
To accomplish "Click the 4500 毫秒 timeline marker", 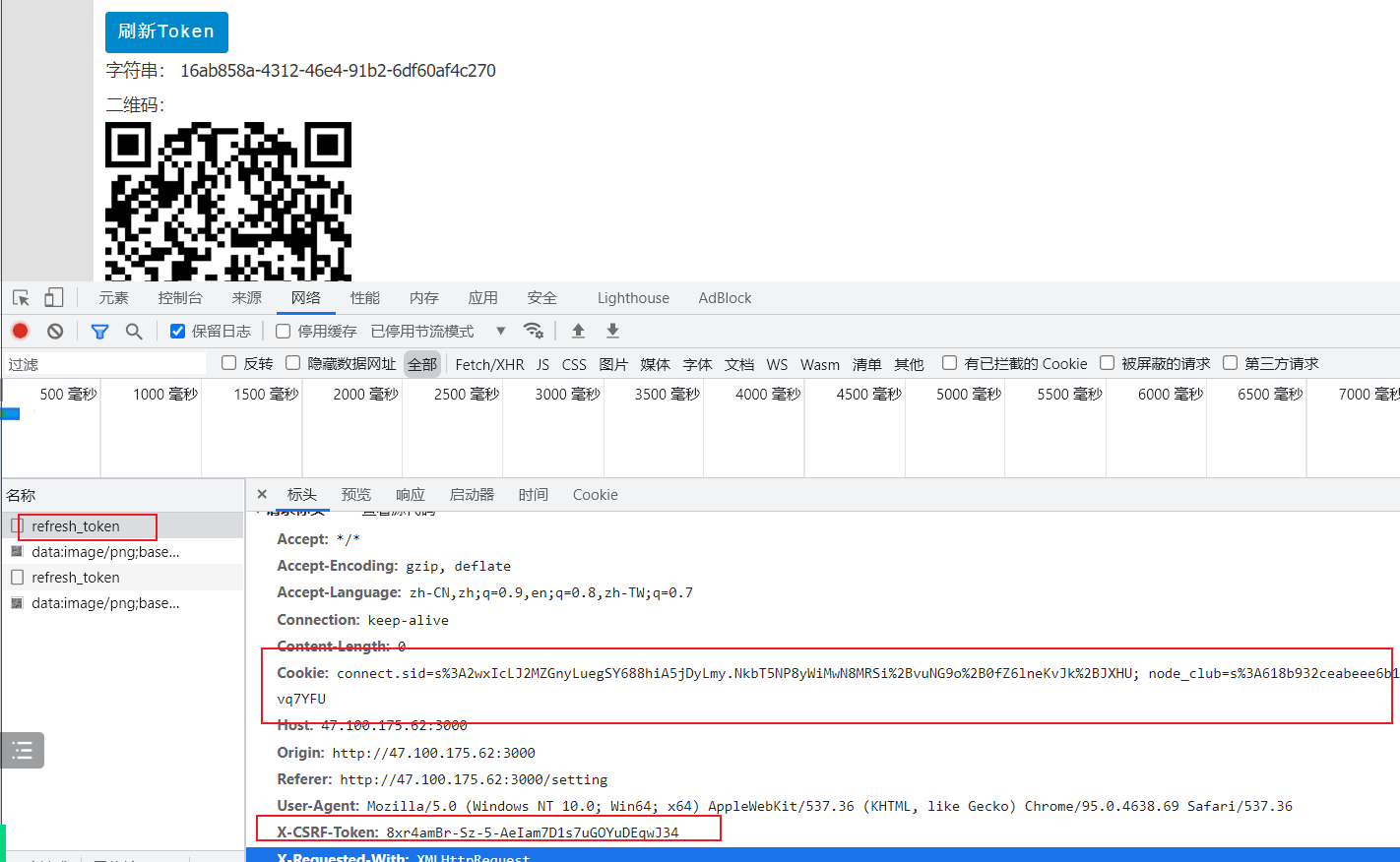I will [868, 394].
